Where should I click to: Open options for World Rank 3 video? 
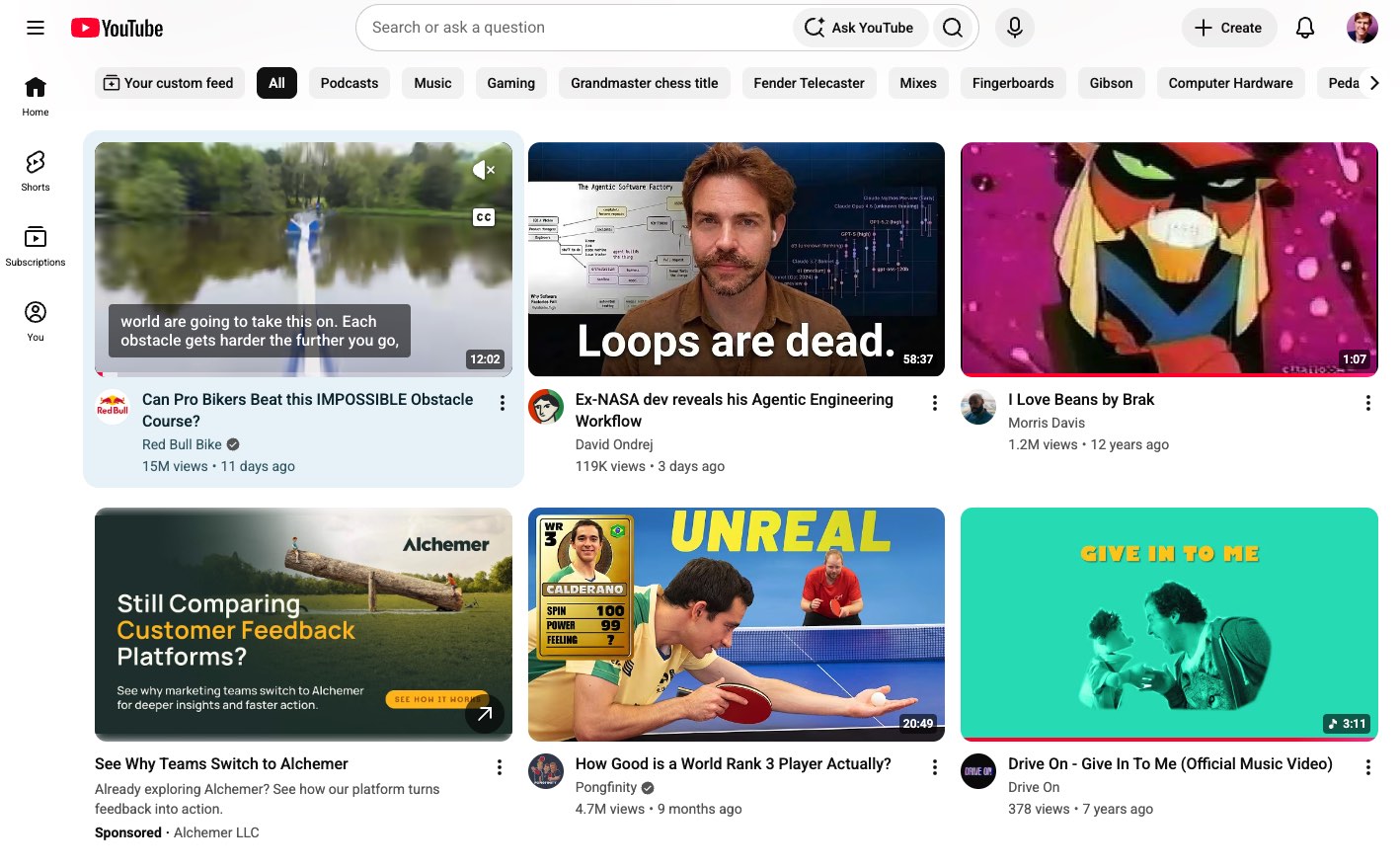coord(935,767)
